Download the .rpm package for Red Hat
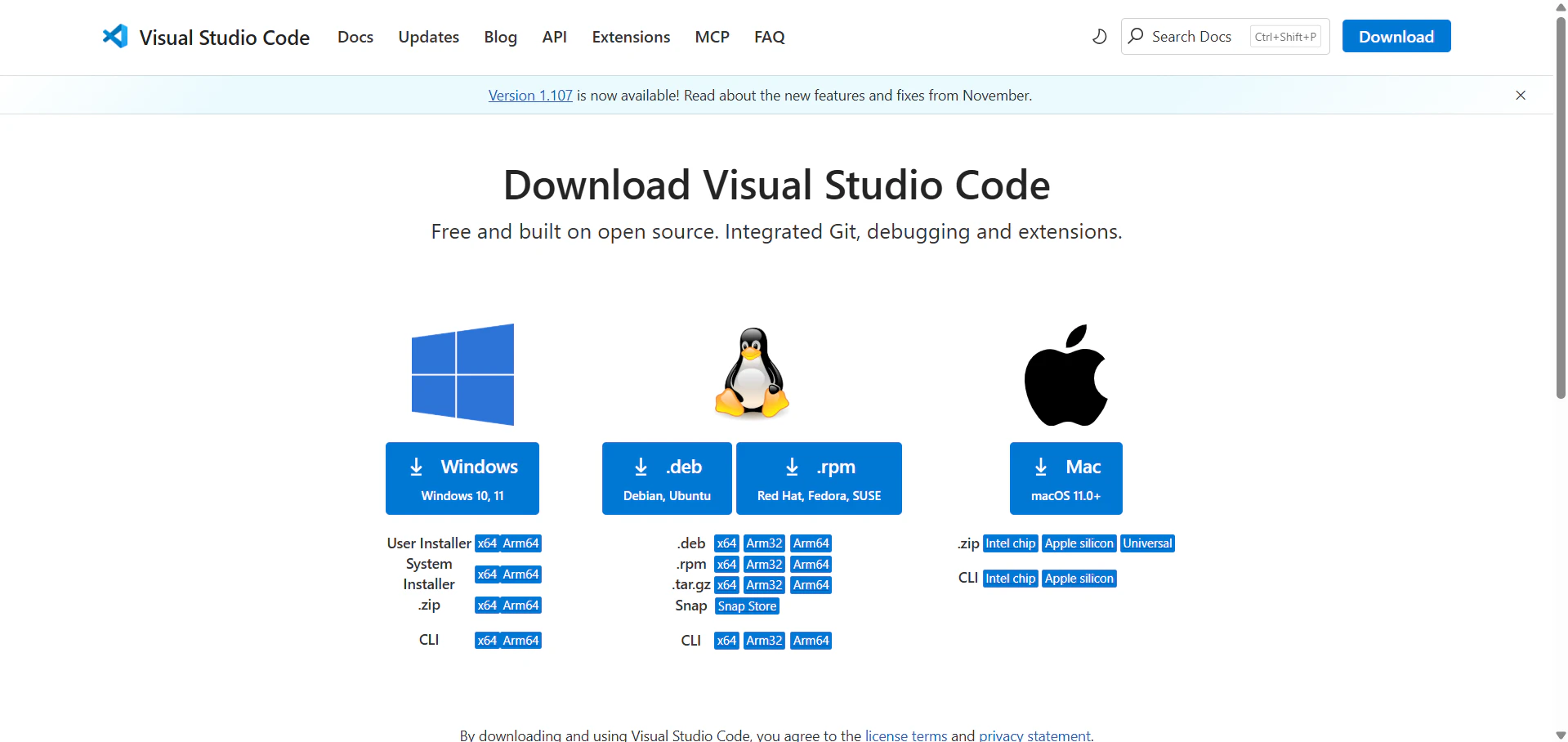Viewport: 1568px width, 742px height. point(819,479)
